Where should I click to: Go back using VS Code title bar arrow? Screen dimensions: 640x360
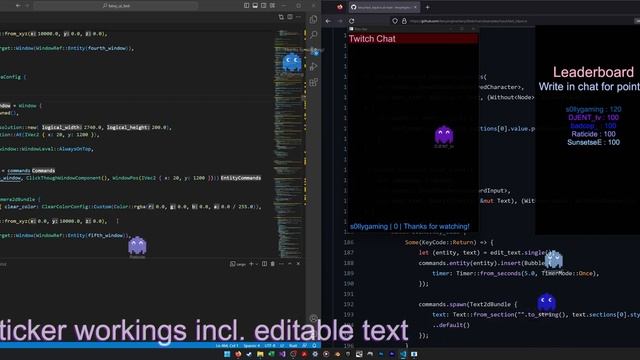click(x=18, y=6)
